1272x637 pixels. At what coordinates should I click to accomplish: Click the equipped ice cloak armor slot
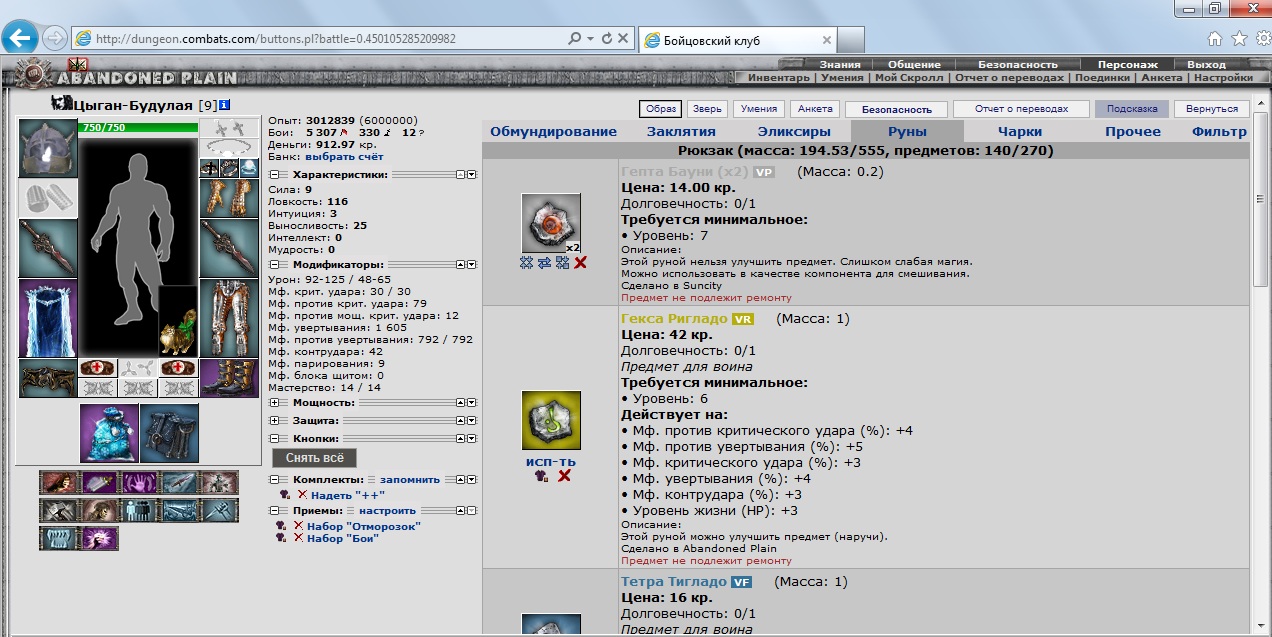click(x=47, y=318)
